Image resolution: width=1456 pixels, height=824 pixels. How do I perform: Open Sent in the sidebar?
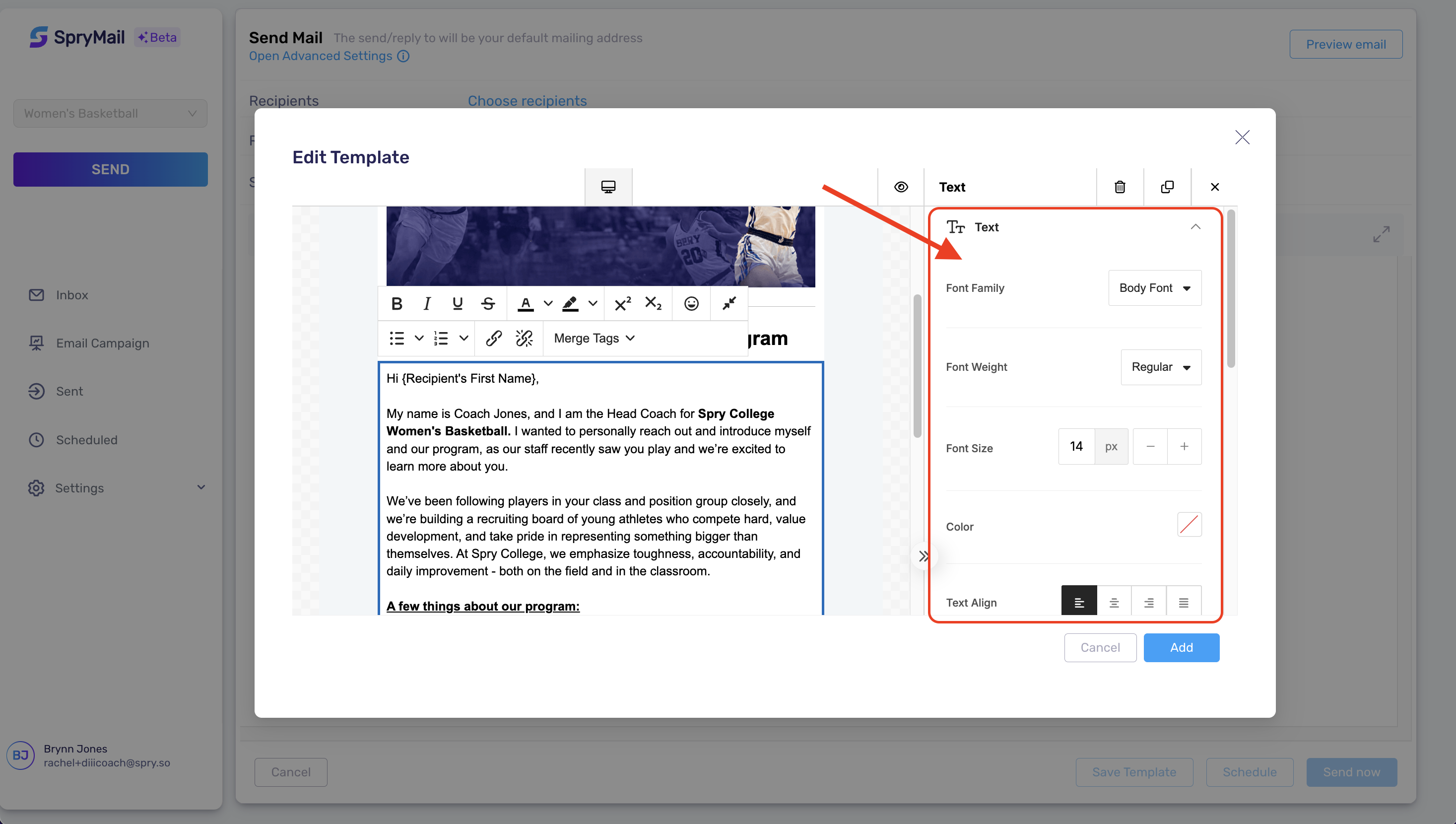pyautogui.click(x=56, y=392)
